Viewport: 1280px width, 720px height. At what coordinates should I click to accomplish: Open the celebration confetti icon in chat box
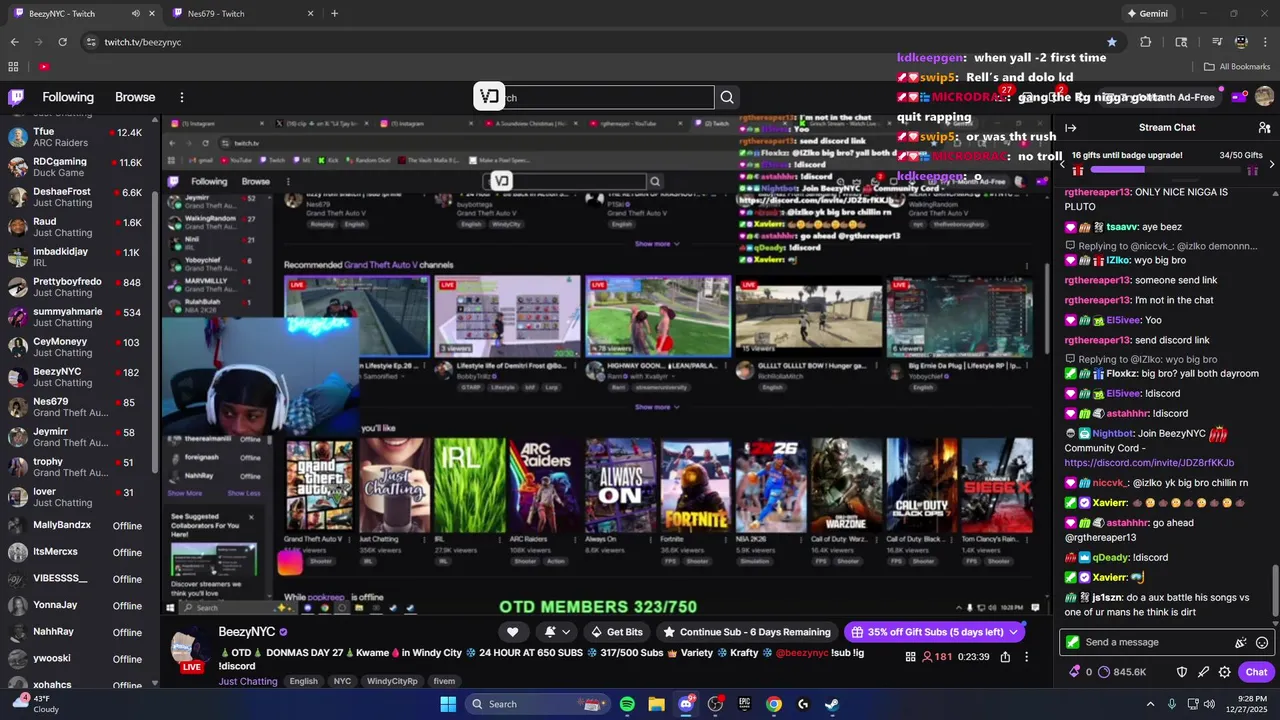click(1241, 642)
